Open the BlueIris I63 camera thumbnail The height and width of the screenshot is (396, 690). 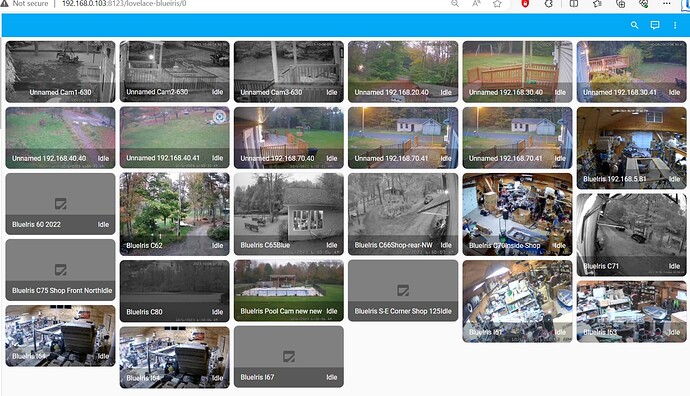631,312
